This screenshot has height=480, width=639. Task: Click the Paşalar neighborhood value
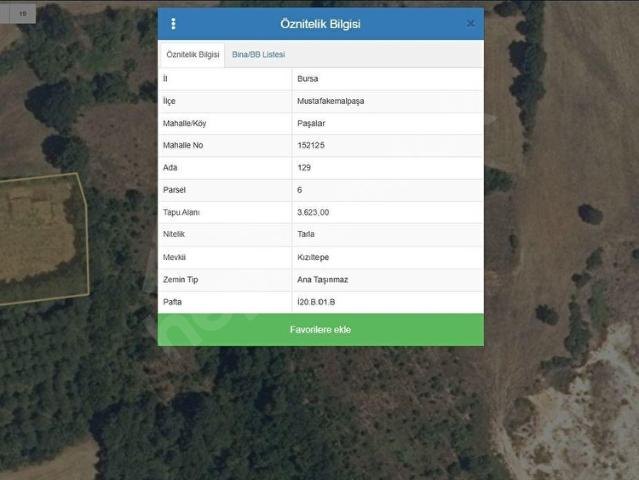pos(311,123)
